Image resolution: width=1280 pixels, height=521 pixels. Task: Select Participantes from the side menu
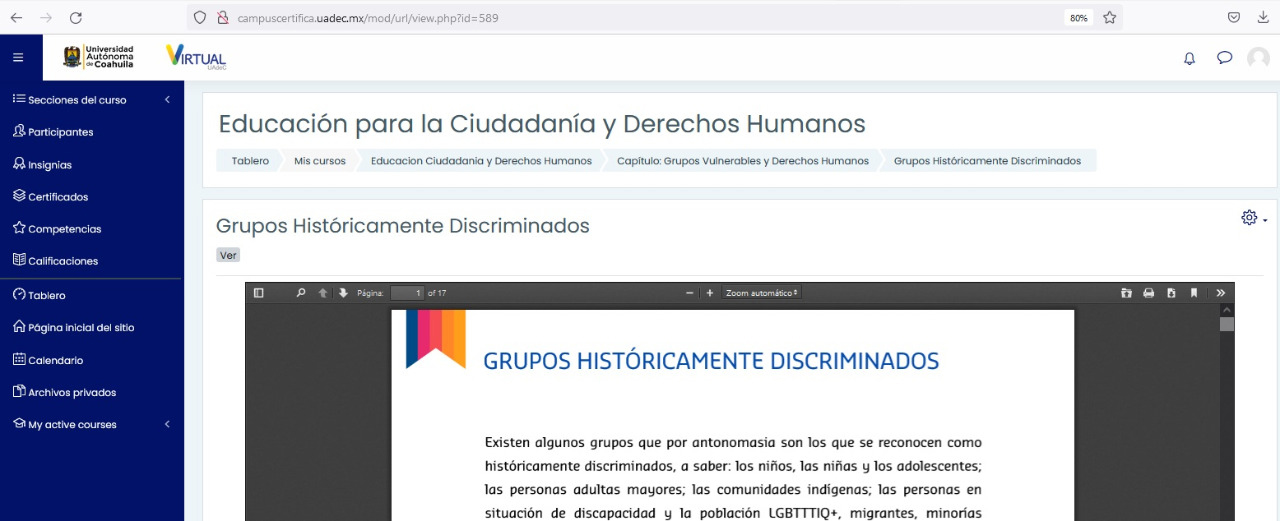coord(60,132)
